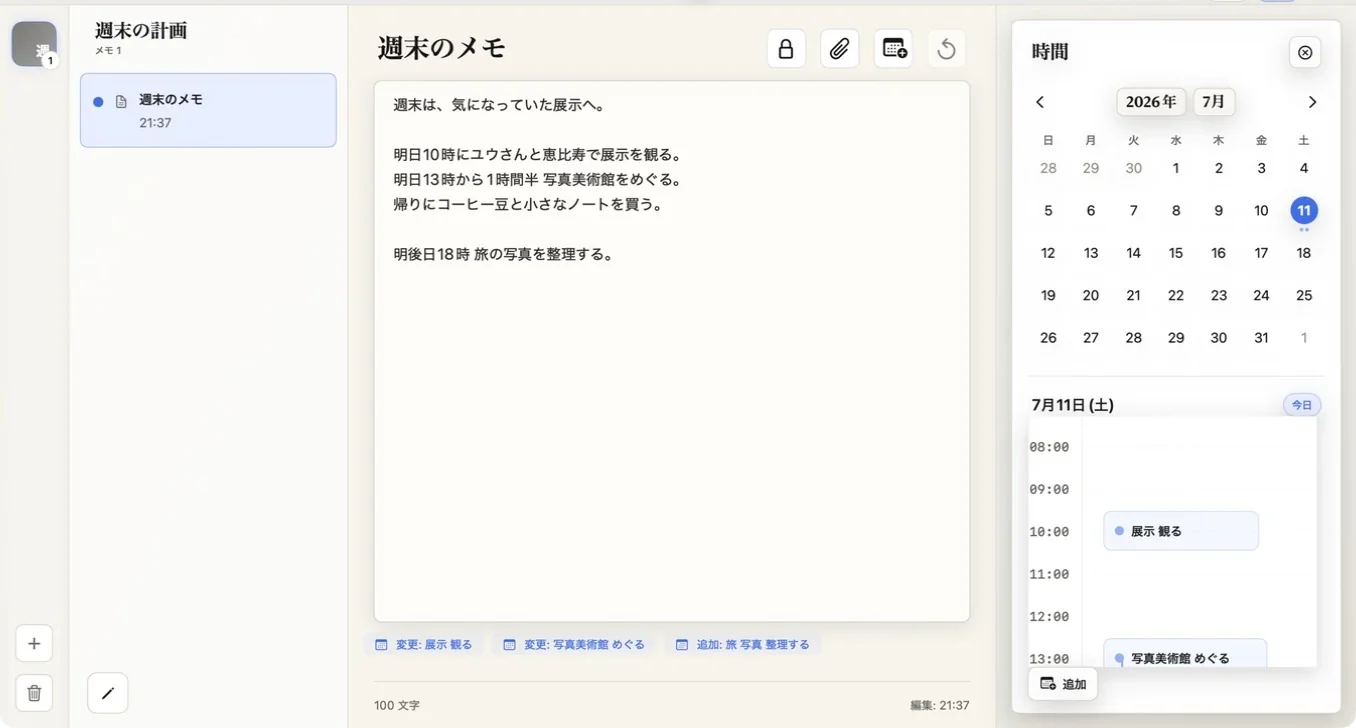
Task: Select July 20 in the calendar
Action: click(1091, 295)
